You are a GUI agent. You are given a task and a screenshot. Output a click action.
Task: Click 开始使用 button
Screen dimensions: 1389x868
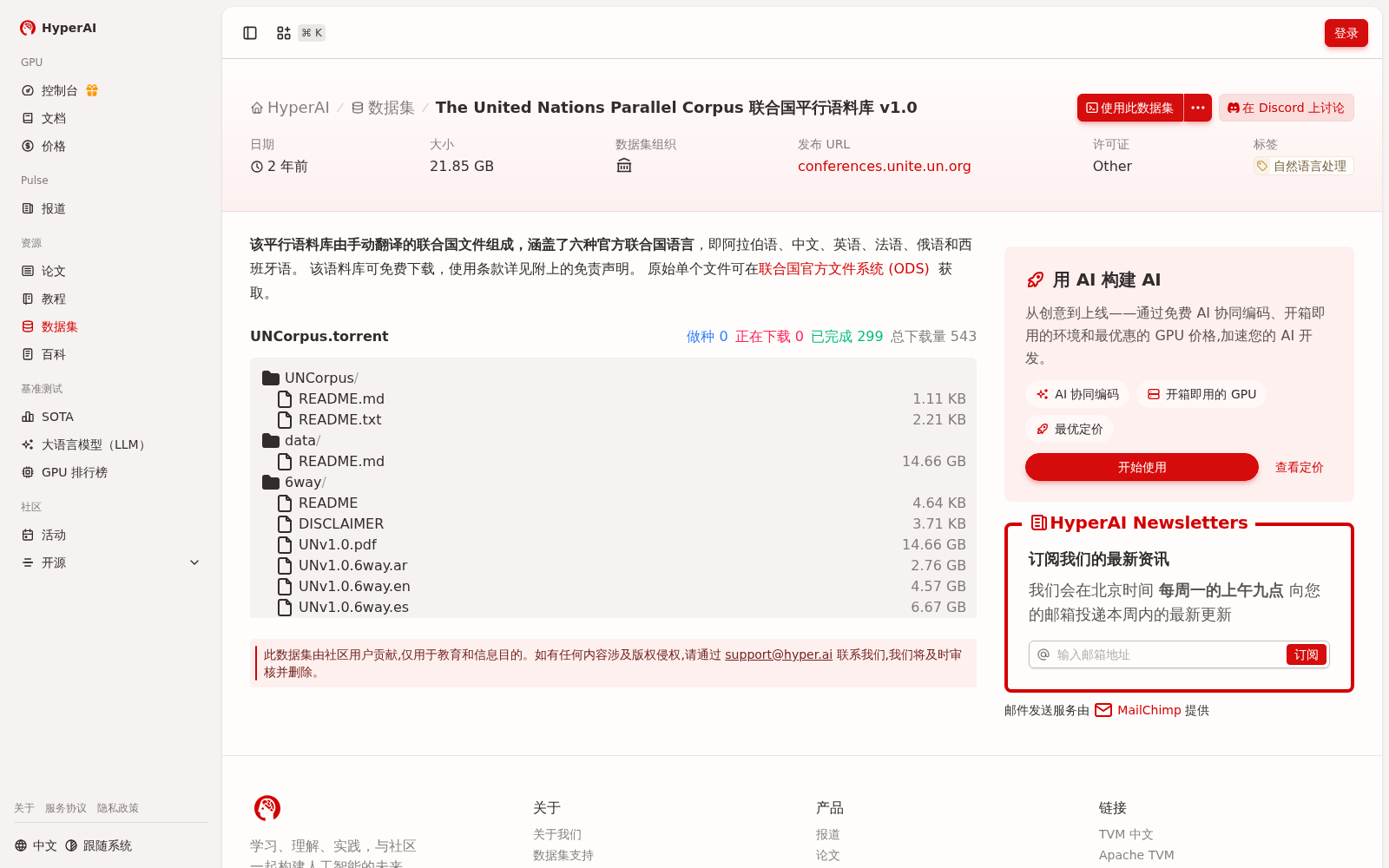pyautogui.click(x=1142, y=467)
